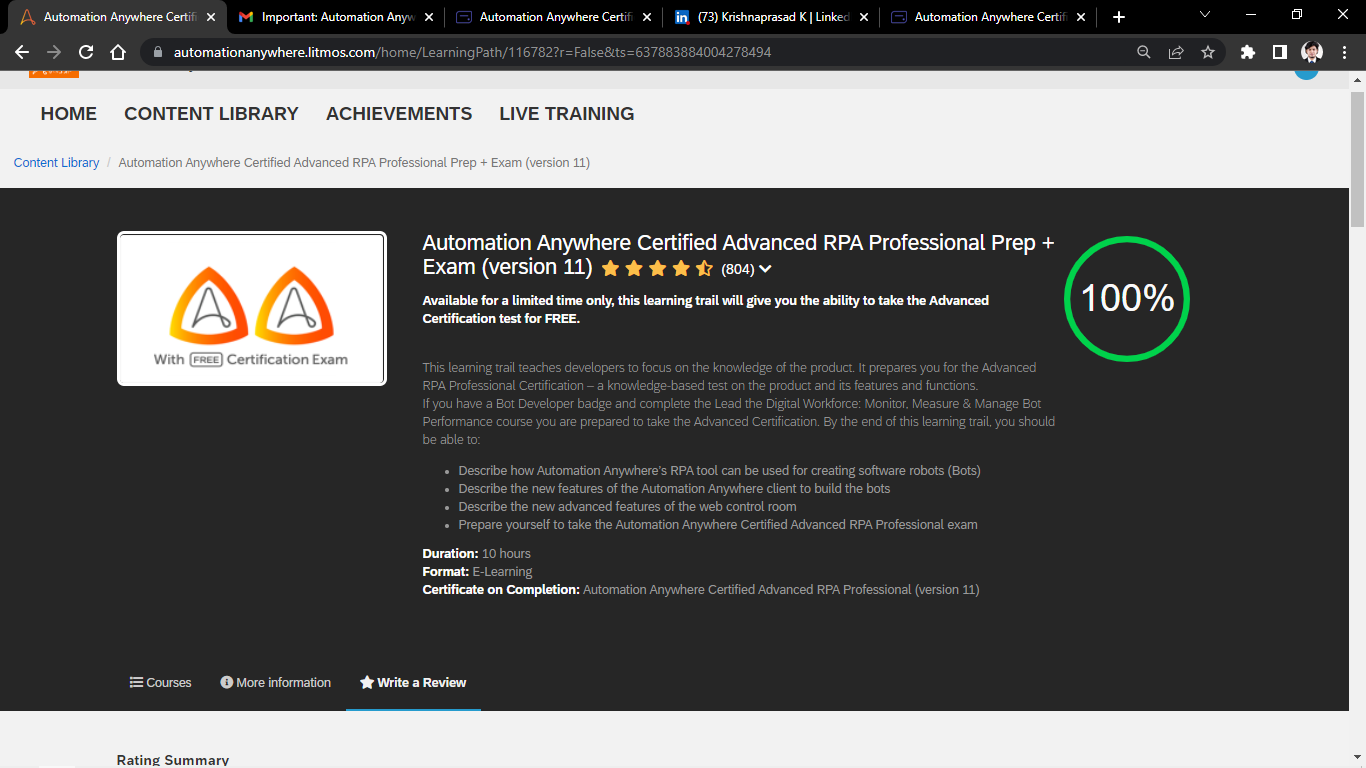Click the 'Certificate on Completion' line

701,590
